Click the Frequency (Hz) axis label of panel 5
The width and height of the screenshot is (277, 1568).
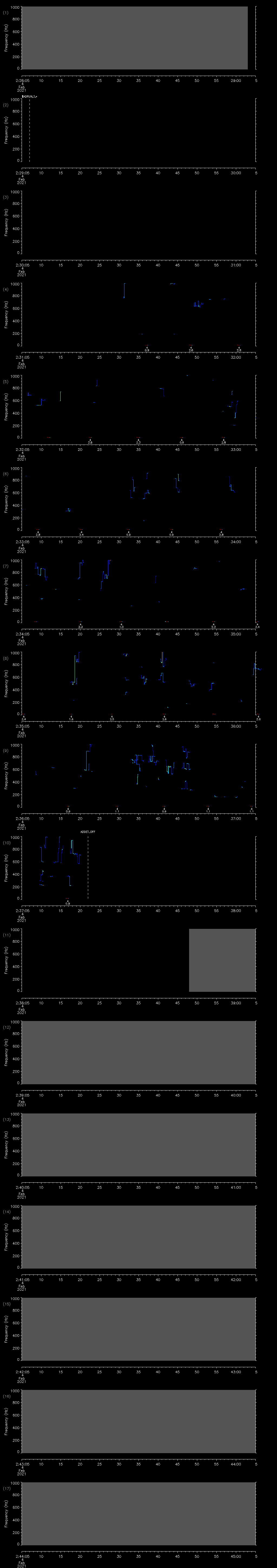point(6,407)
